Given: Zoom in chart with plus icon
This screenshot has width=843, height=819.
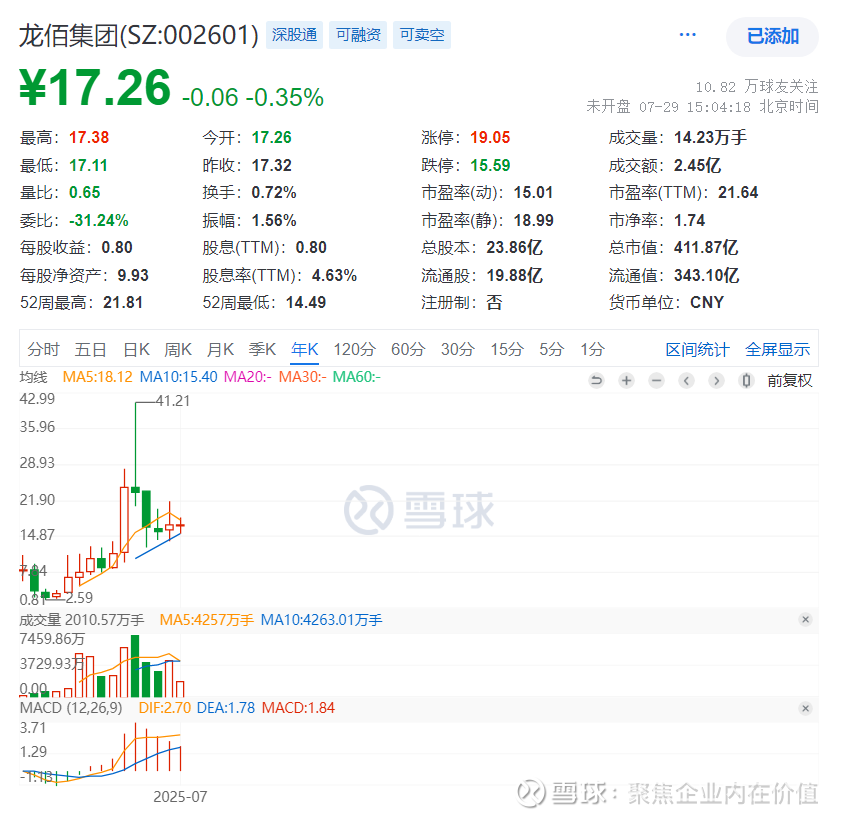Looking at the screenshot, I should tap(626, 381).
